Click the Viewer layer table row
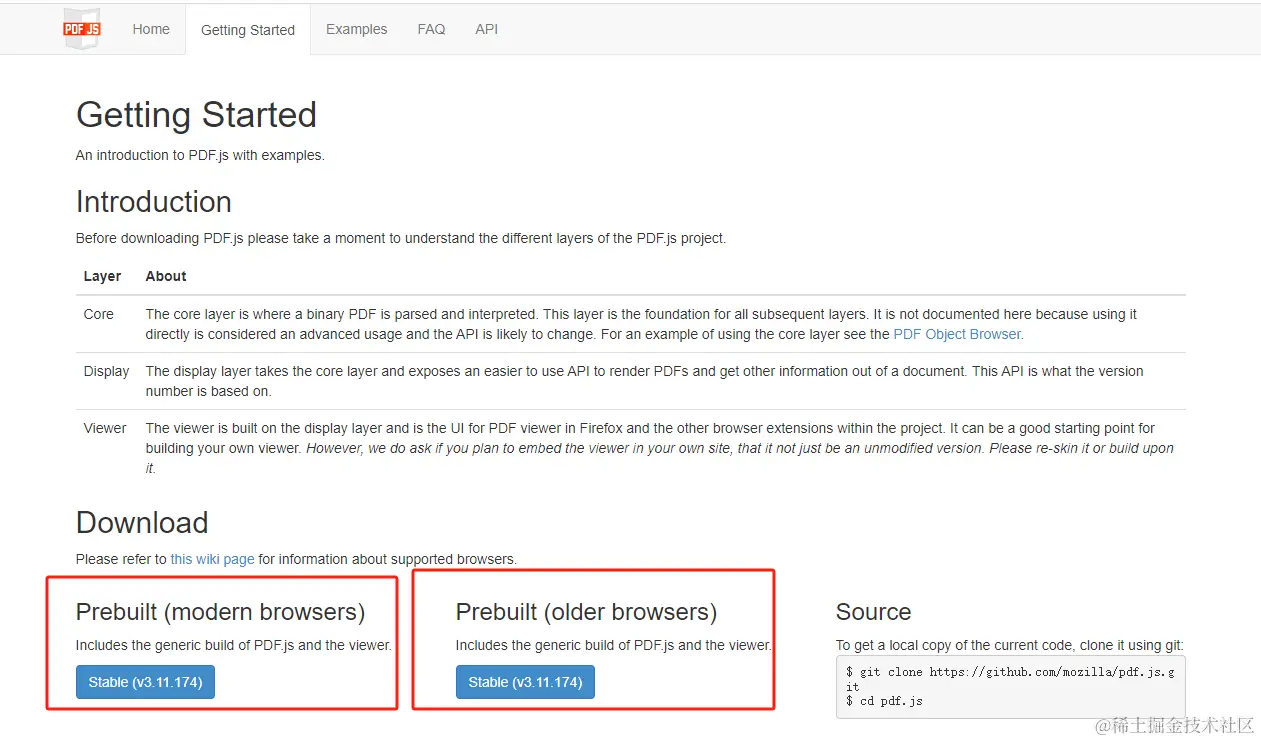 pos(630,447)
